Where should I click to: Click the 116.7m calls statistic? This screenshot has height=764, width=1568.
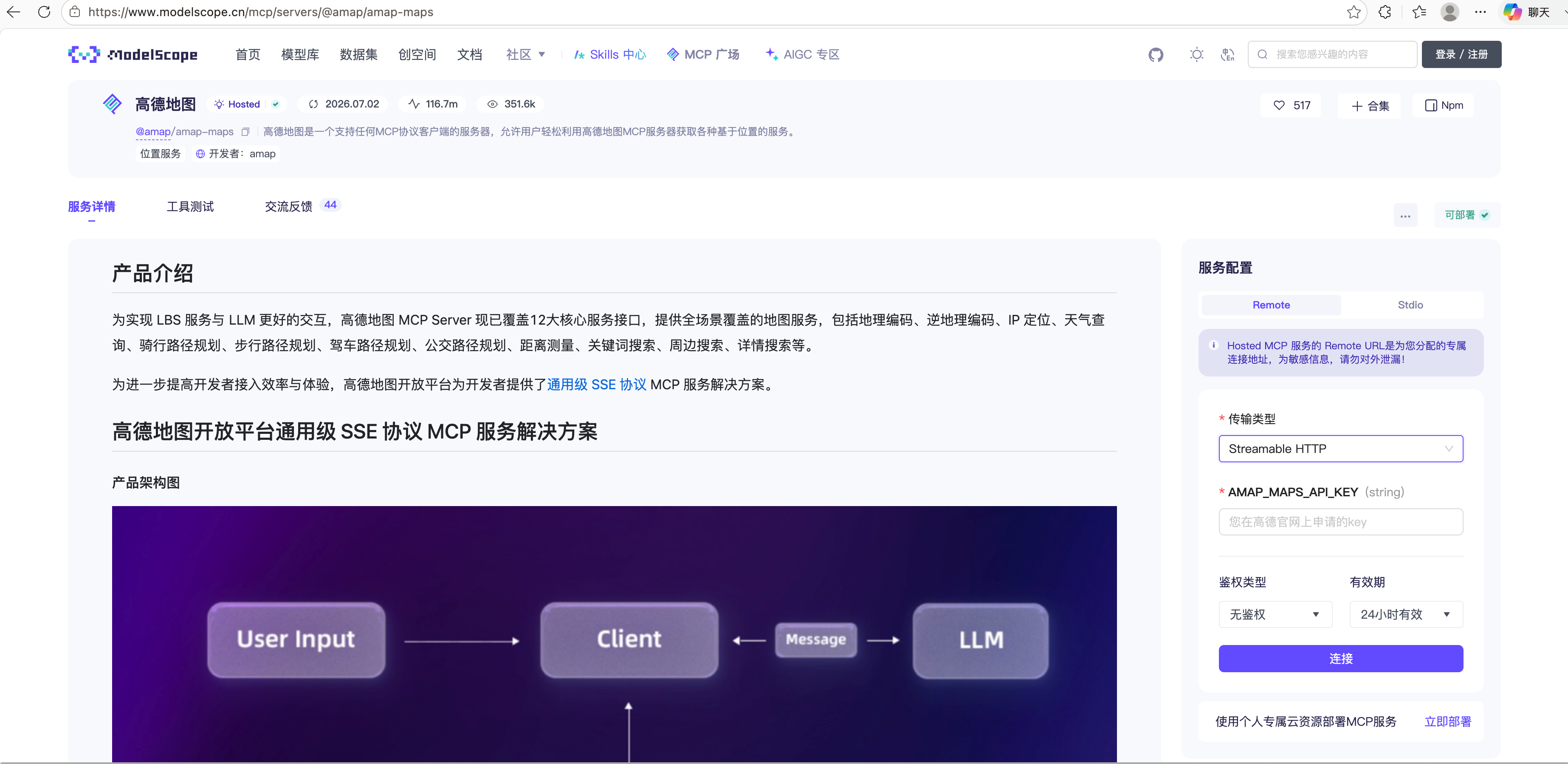click(432, 104)
